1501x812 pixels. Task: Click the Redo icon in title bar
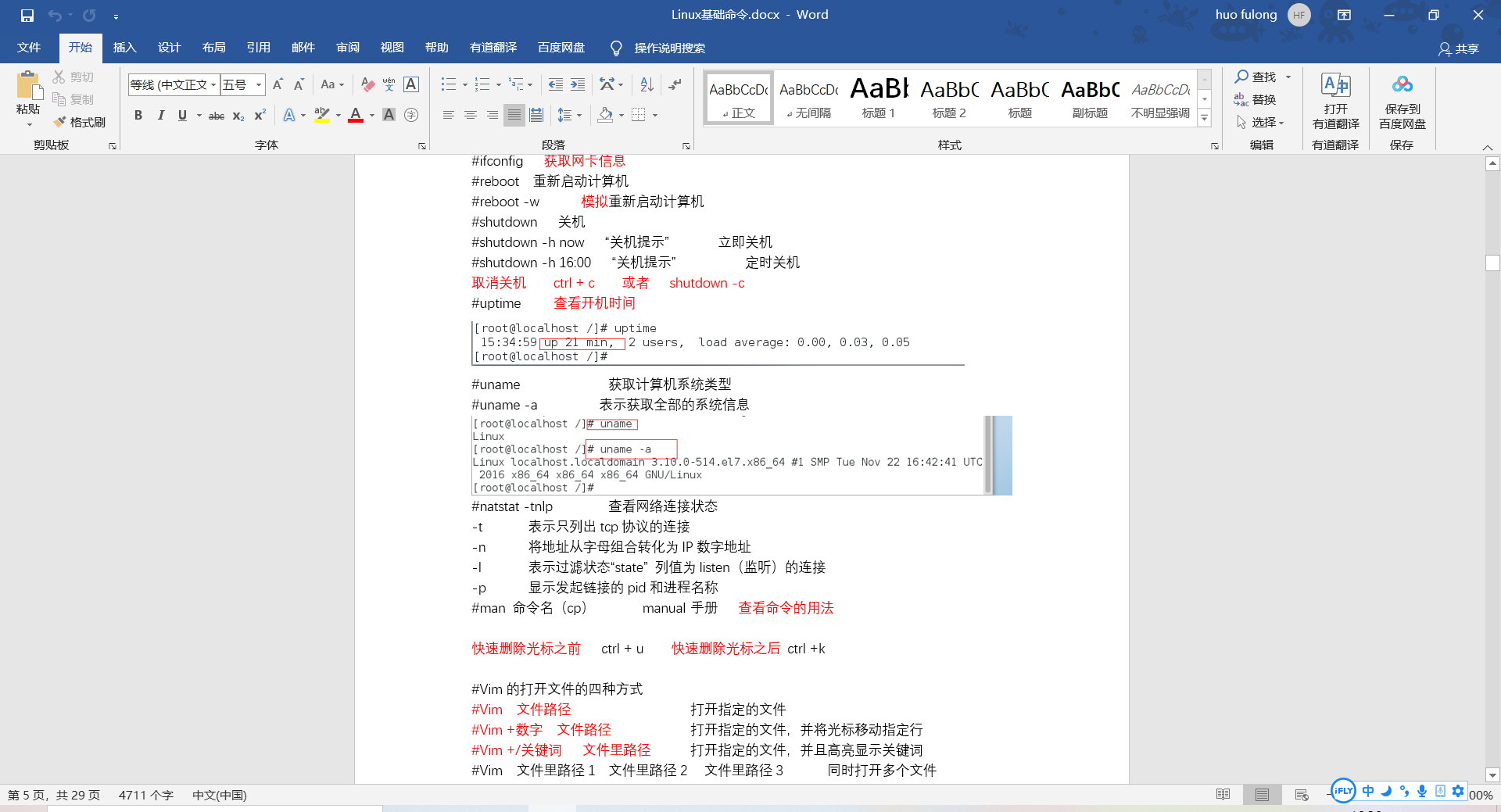(89, 16)
